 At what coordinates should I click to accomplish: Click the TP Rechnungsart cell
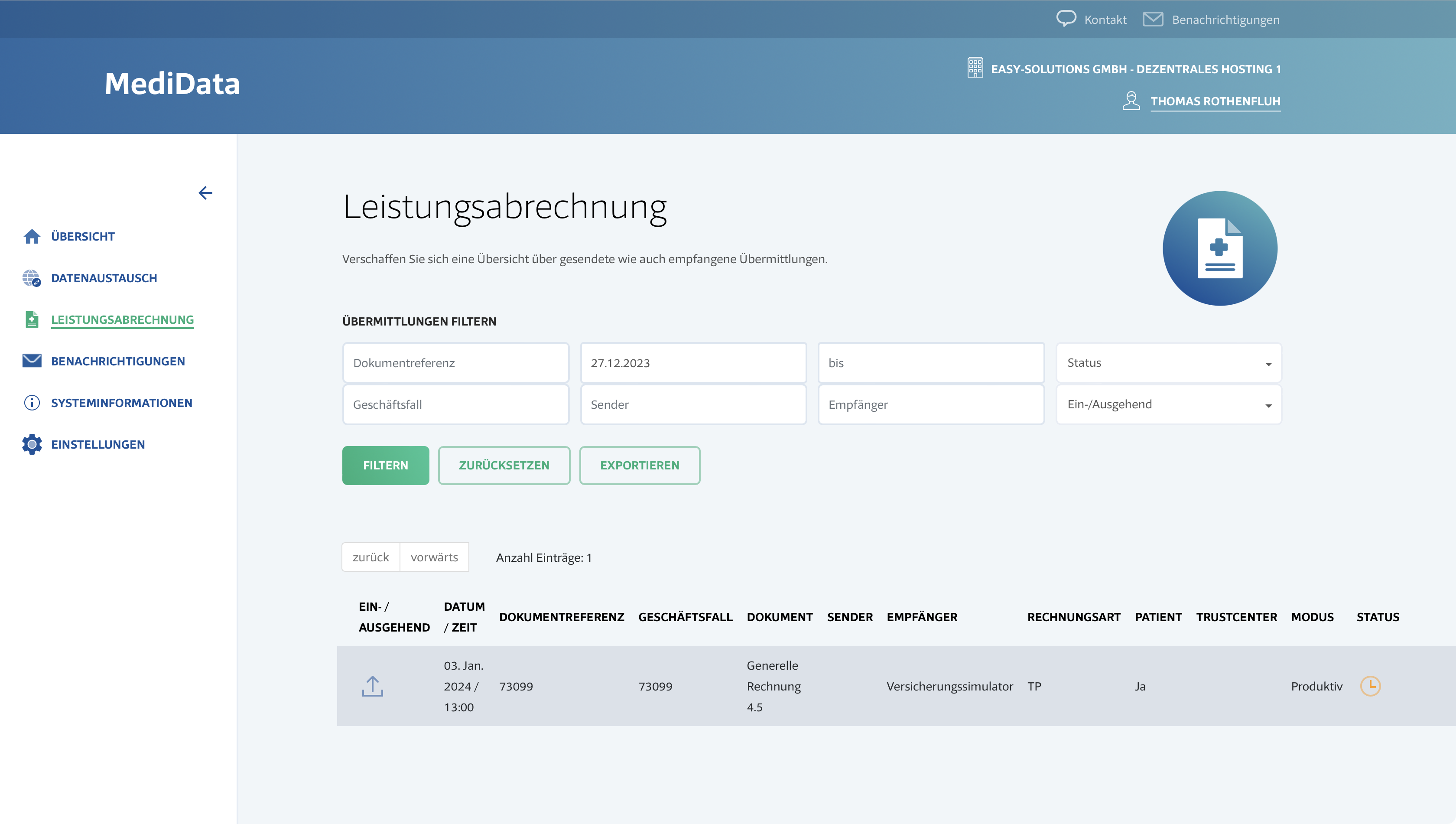(1034, 687)
